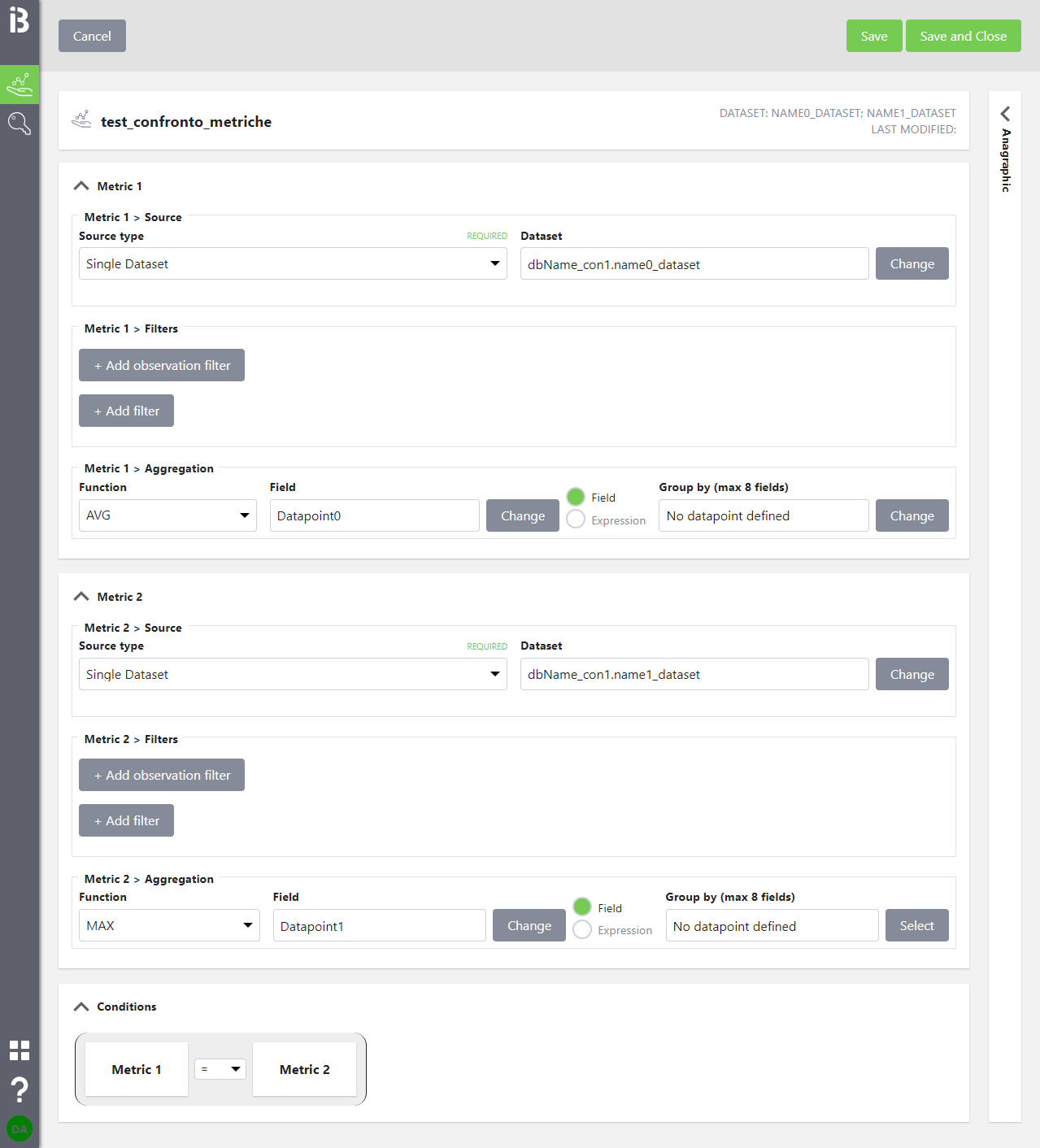Collapse the Conditions section
The width and height of the screenshot is (1040, 1148).
click(x=81, y=1007)
